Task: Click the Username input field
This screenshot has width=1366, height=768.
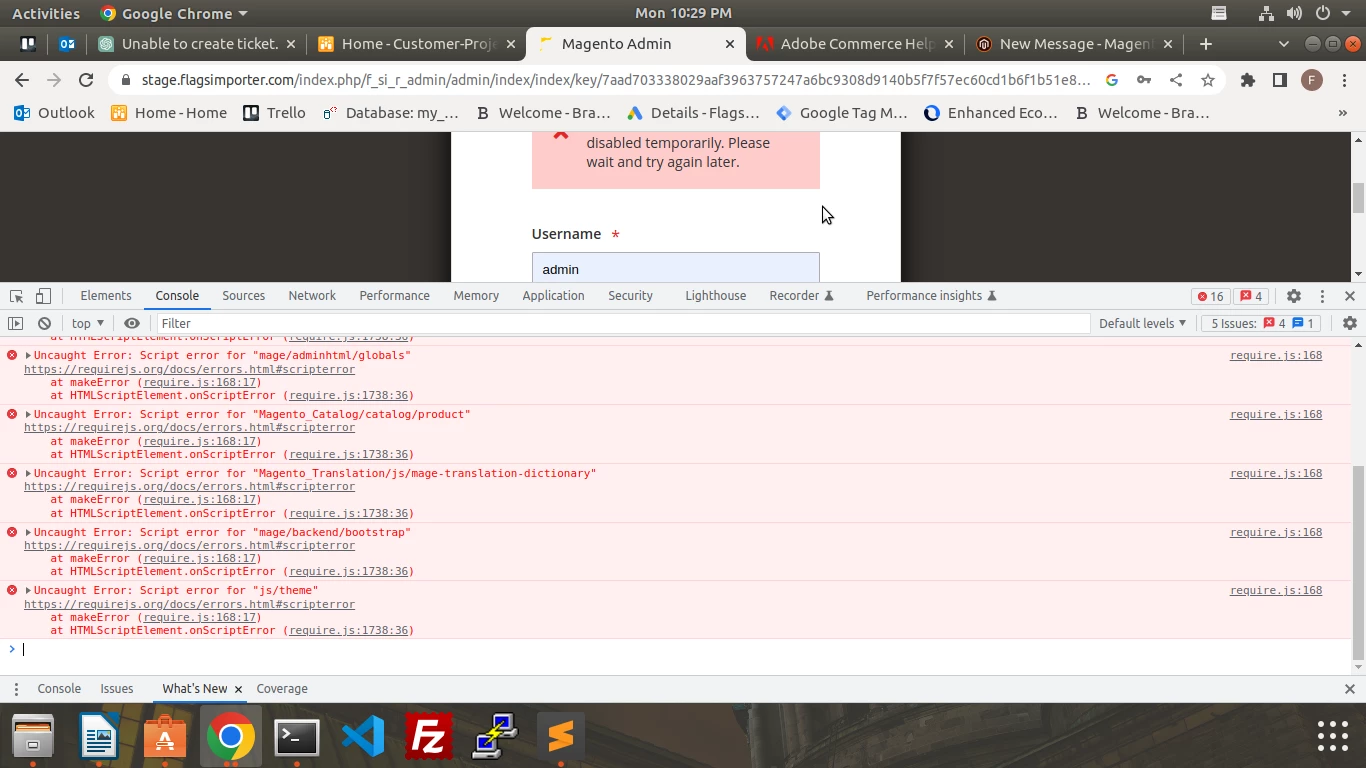Action: point(676,268)
